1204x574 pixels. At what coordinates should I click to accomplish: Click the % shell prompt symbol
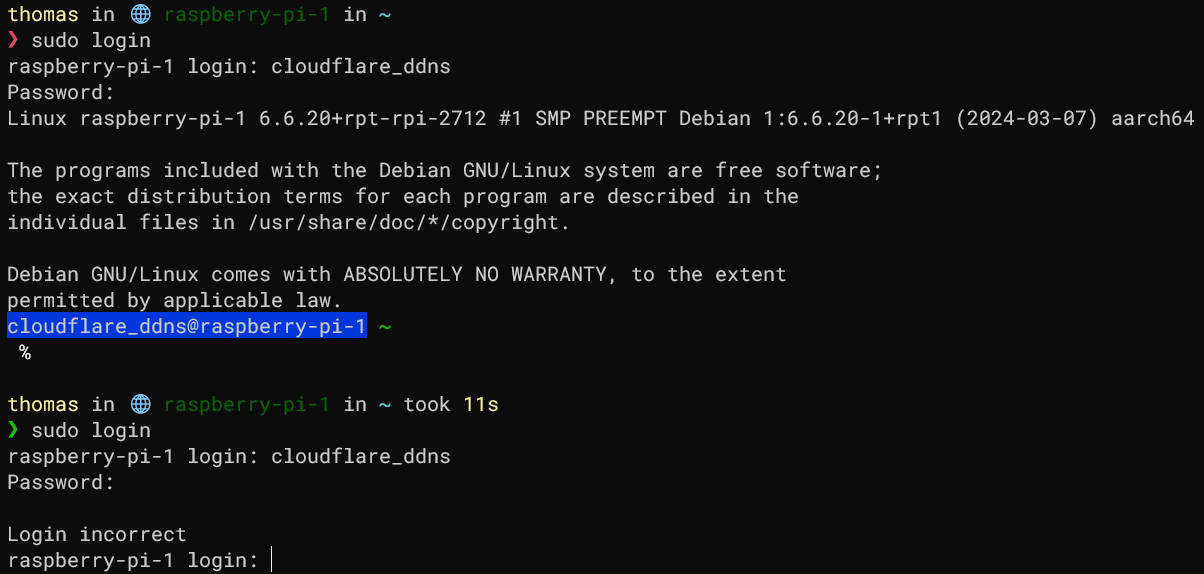(25, 353)
